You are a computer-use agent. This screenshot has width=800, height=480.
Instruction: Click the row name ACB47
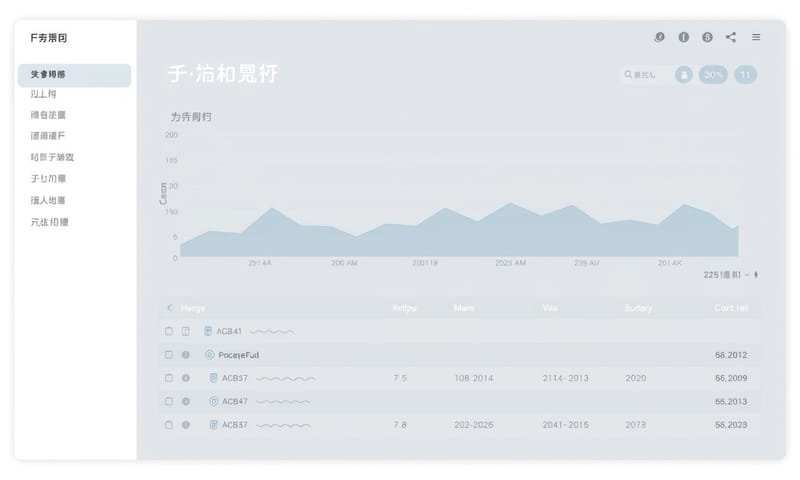click(235, 401)
